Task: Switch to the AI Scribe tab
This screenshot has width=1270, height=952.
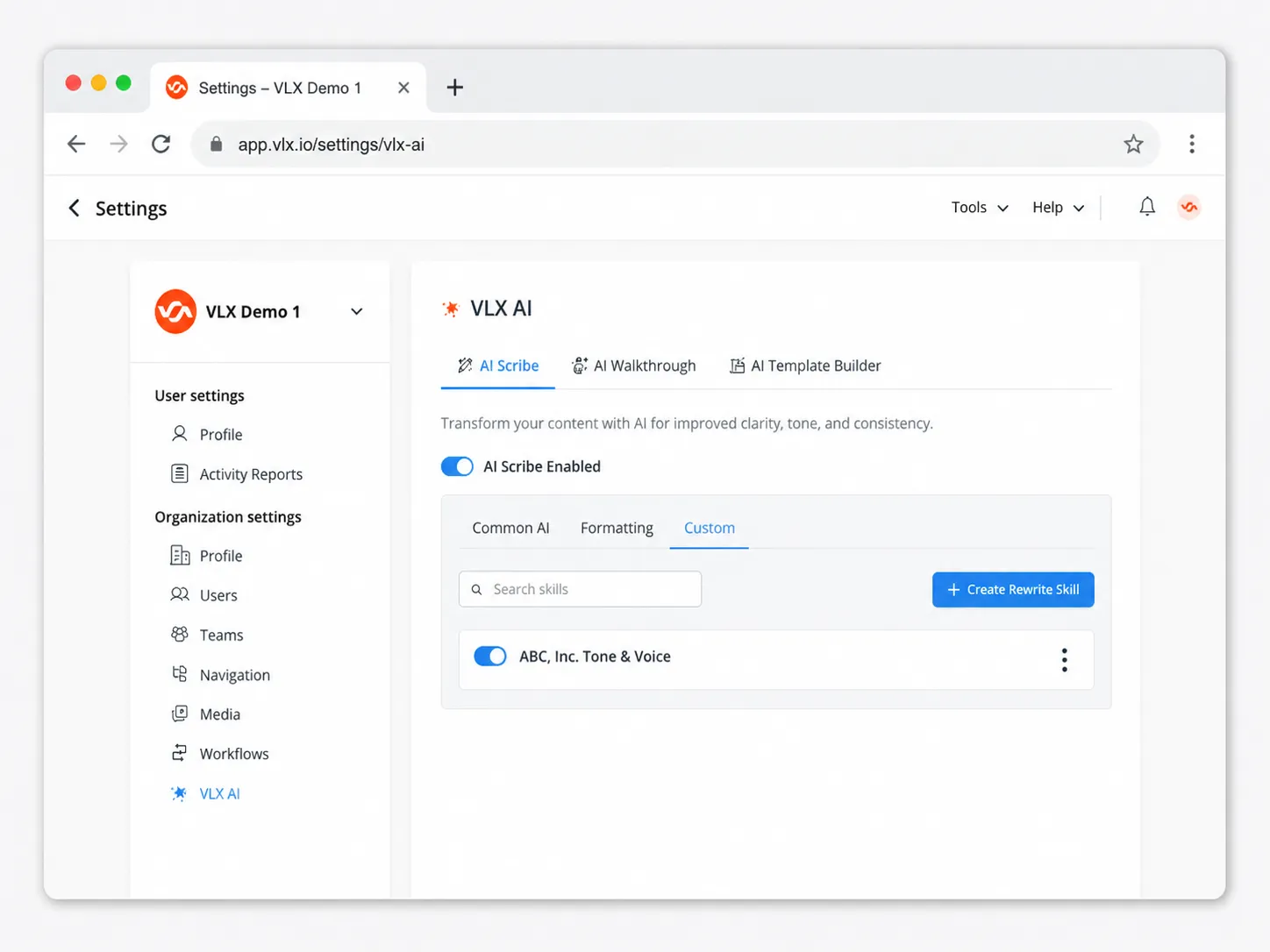Action: point(498,366)
